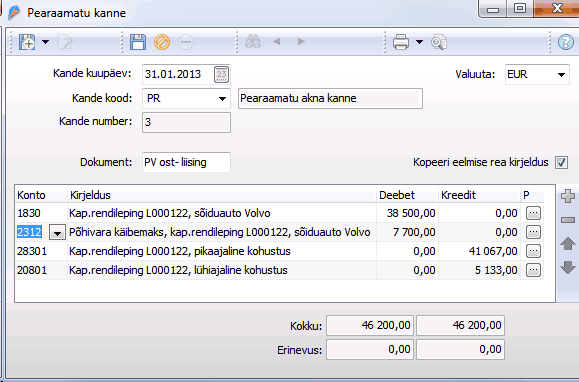
Task: Click the Print preview icon
Action: pyautogui.click(x=439, y=42)
